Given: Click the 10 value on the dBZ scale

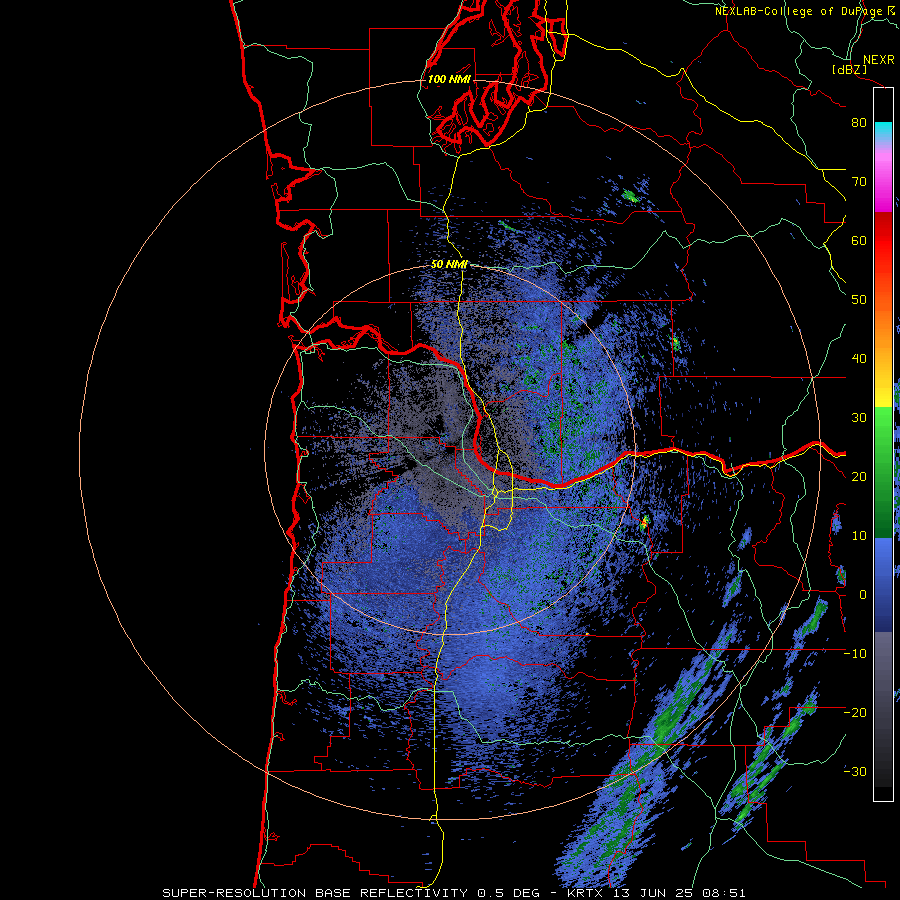Looking at the screenshot, I should point(859,536).
